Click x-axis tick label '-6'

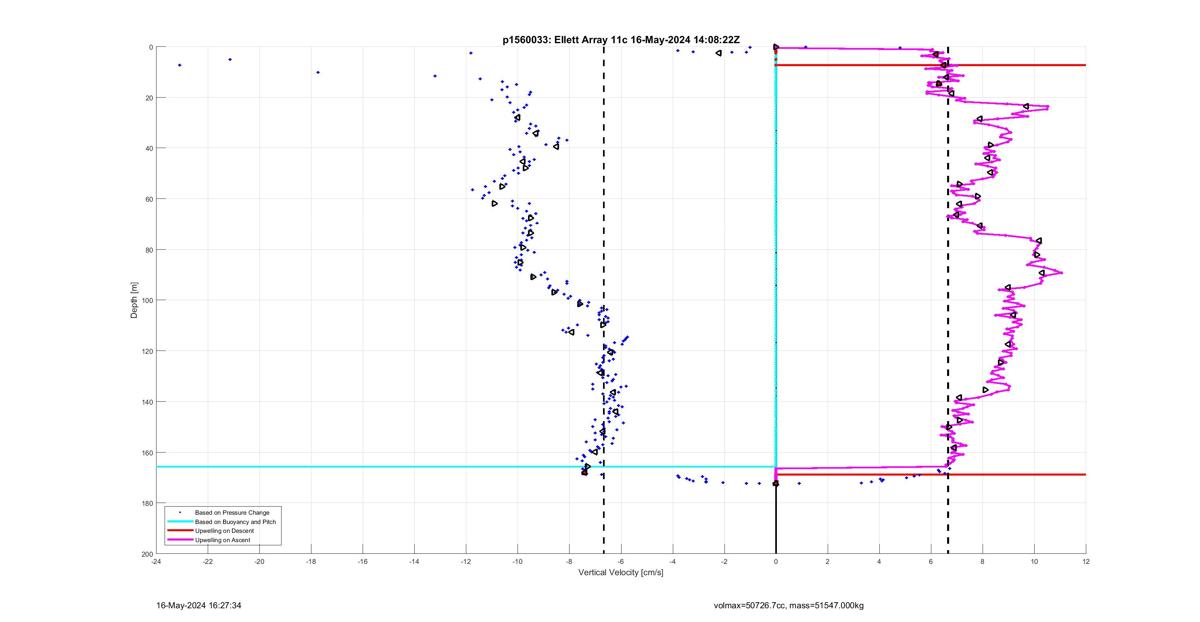621,561
